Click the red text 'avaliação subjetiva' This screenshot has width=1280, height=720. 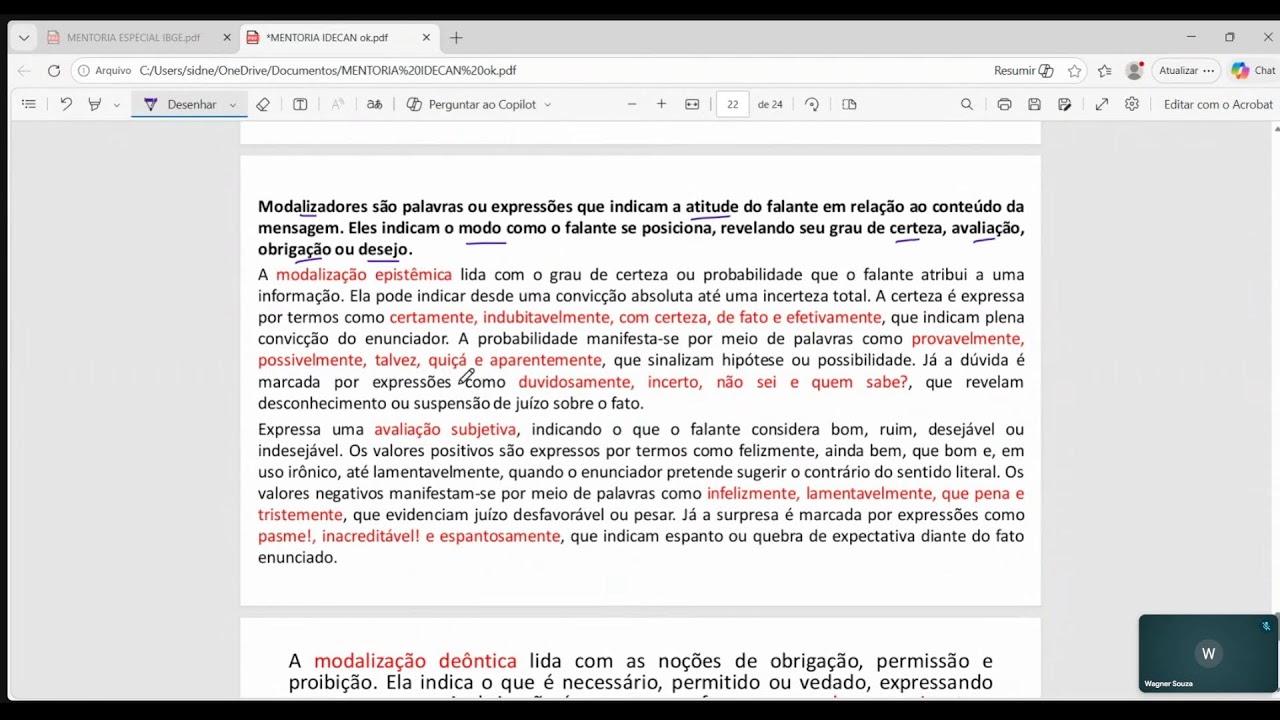(445, 430)
